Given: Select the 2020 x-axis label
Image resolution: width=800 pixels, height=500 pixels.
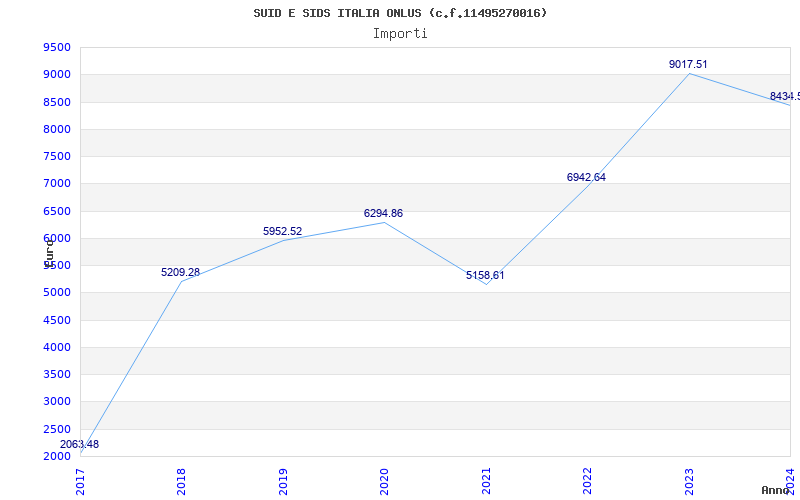Looking at the screenshot, I should click(384, 482).
